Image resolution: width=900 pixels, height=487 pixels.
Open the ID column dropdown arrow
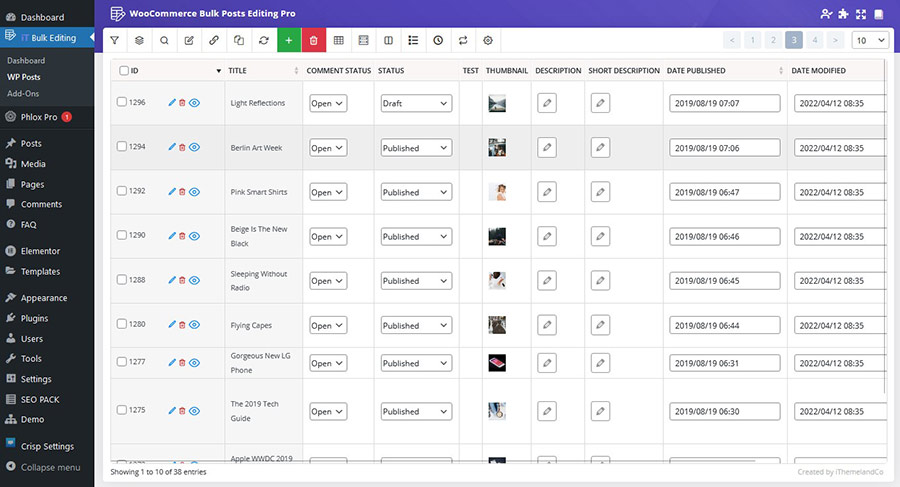218,71
